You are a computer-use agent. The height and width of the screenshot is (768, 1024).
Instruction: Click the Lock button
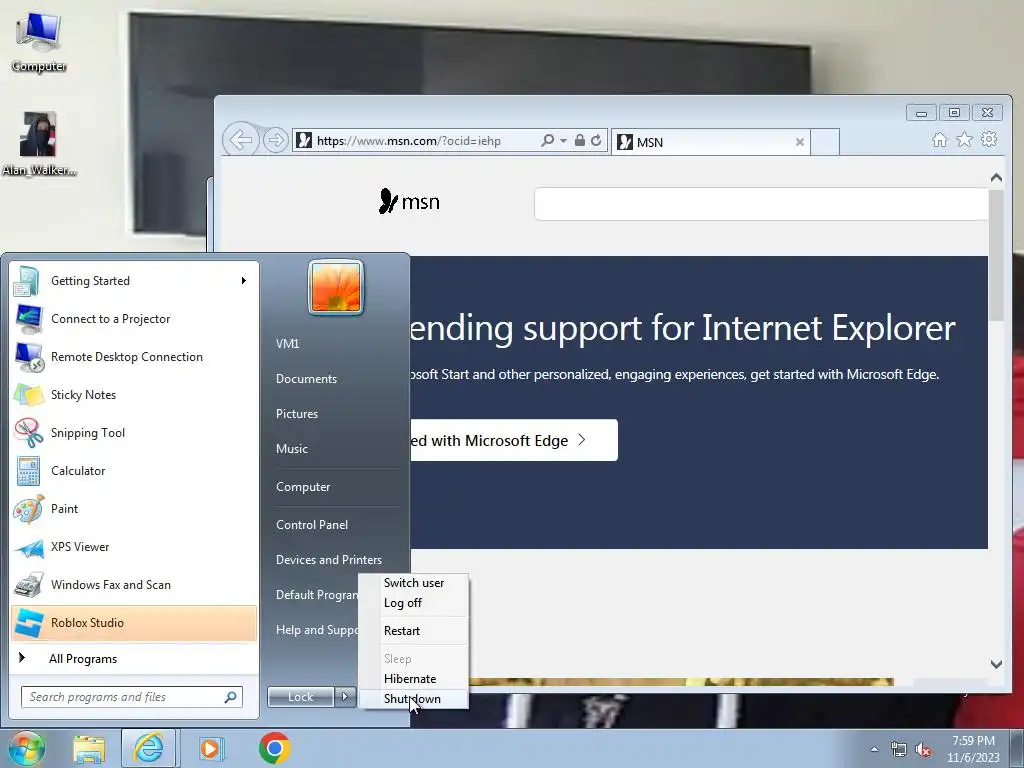tap(301, 697)
